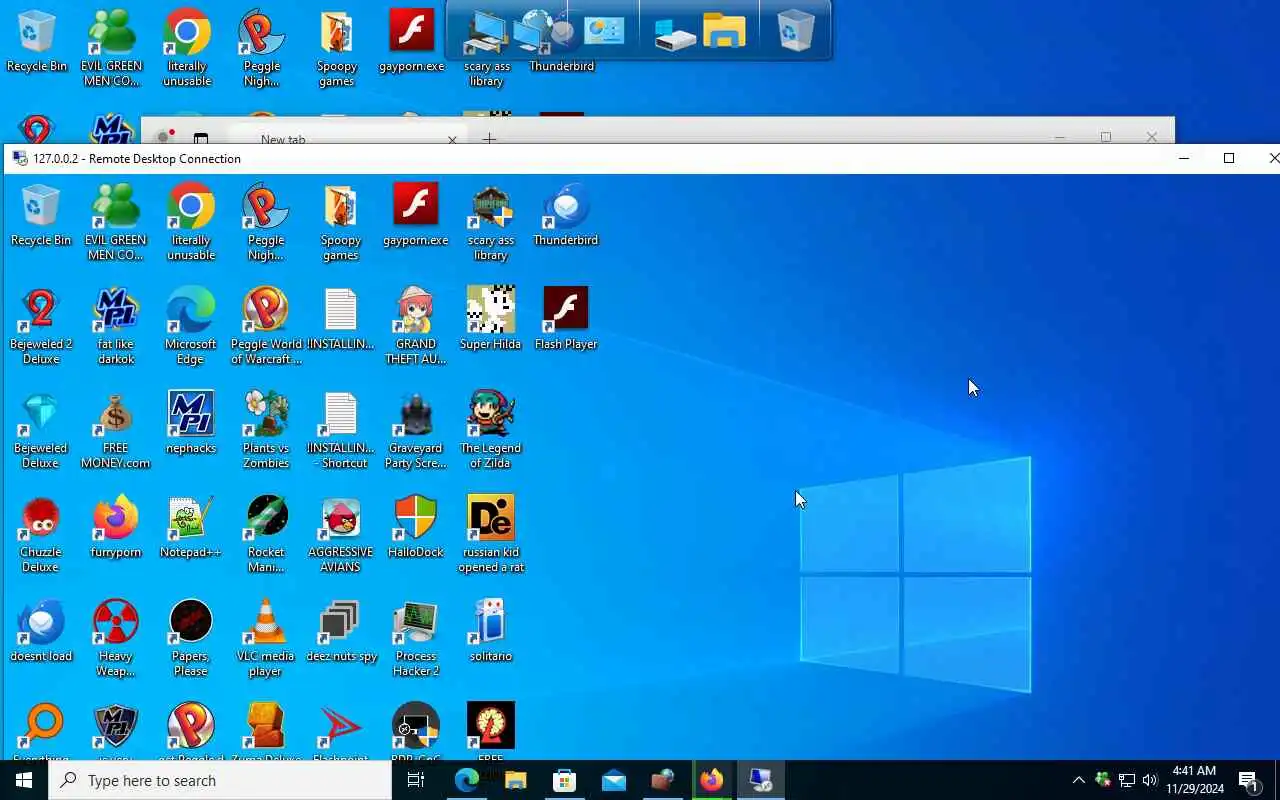Select 'fat like darkok' desktop icon
Screen dimensions: 1280x800
(116, 326)
